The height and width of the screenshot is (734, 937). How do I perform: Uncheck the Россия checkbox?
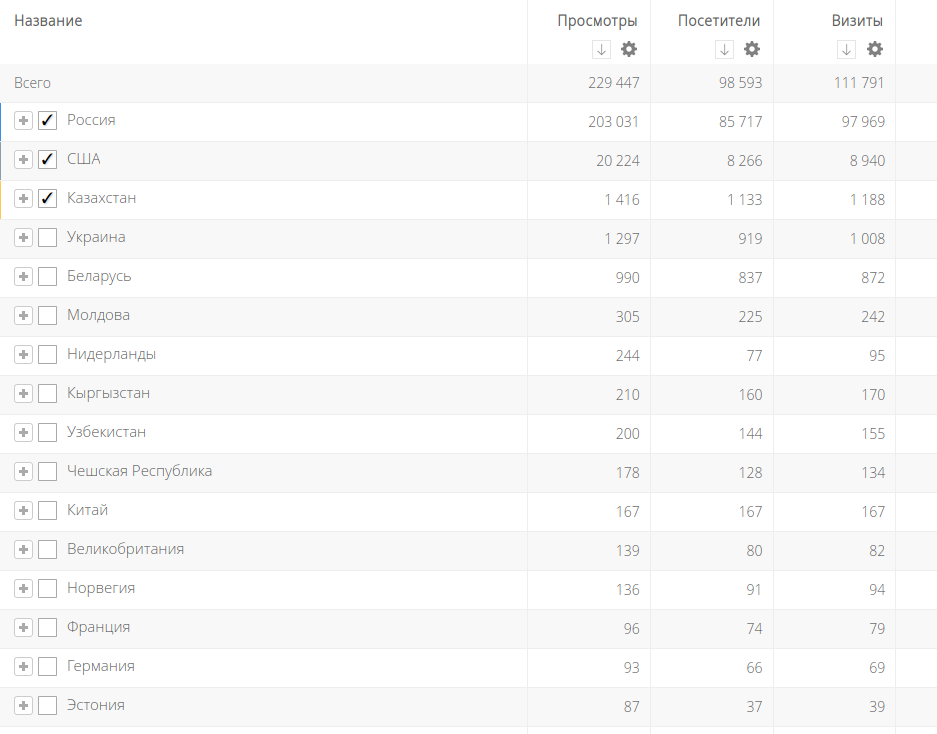point(47,121)
